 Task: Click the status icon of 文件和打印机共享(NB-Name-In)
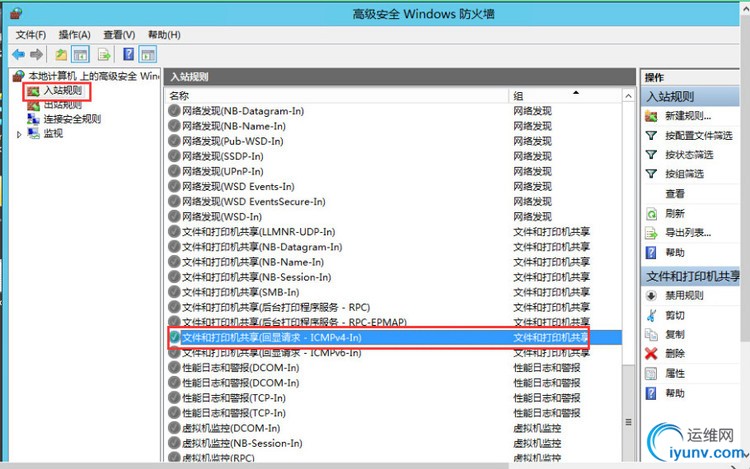pyautogui.click(x=174, y=262)
